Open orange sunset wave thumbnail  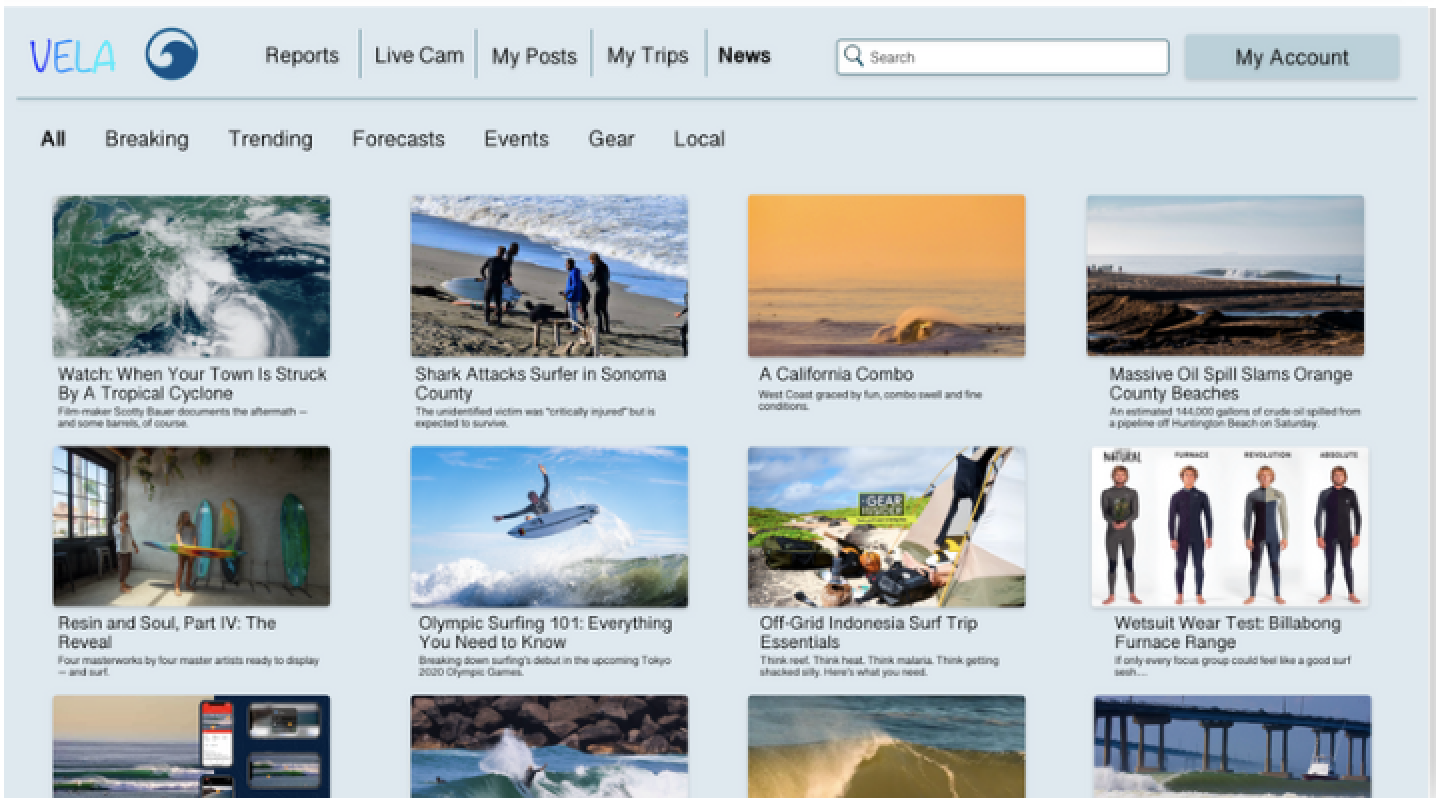pyautogui.click(x=886, y=276)
